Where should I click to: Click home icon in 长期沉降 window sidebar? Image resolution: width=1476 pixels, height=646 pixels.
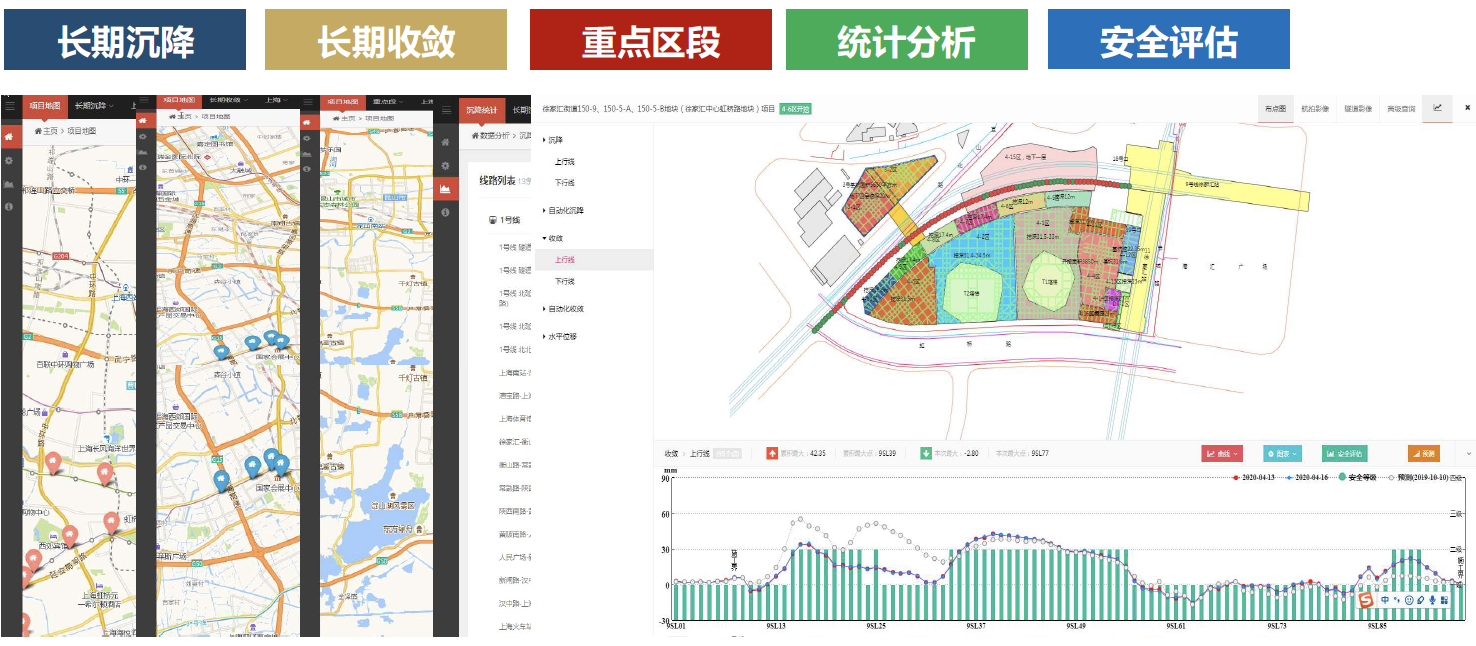pos(10,137)
